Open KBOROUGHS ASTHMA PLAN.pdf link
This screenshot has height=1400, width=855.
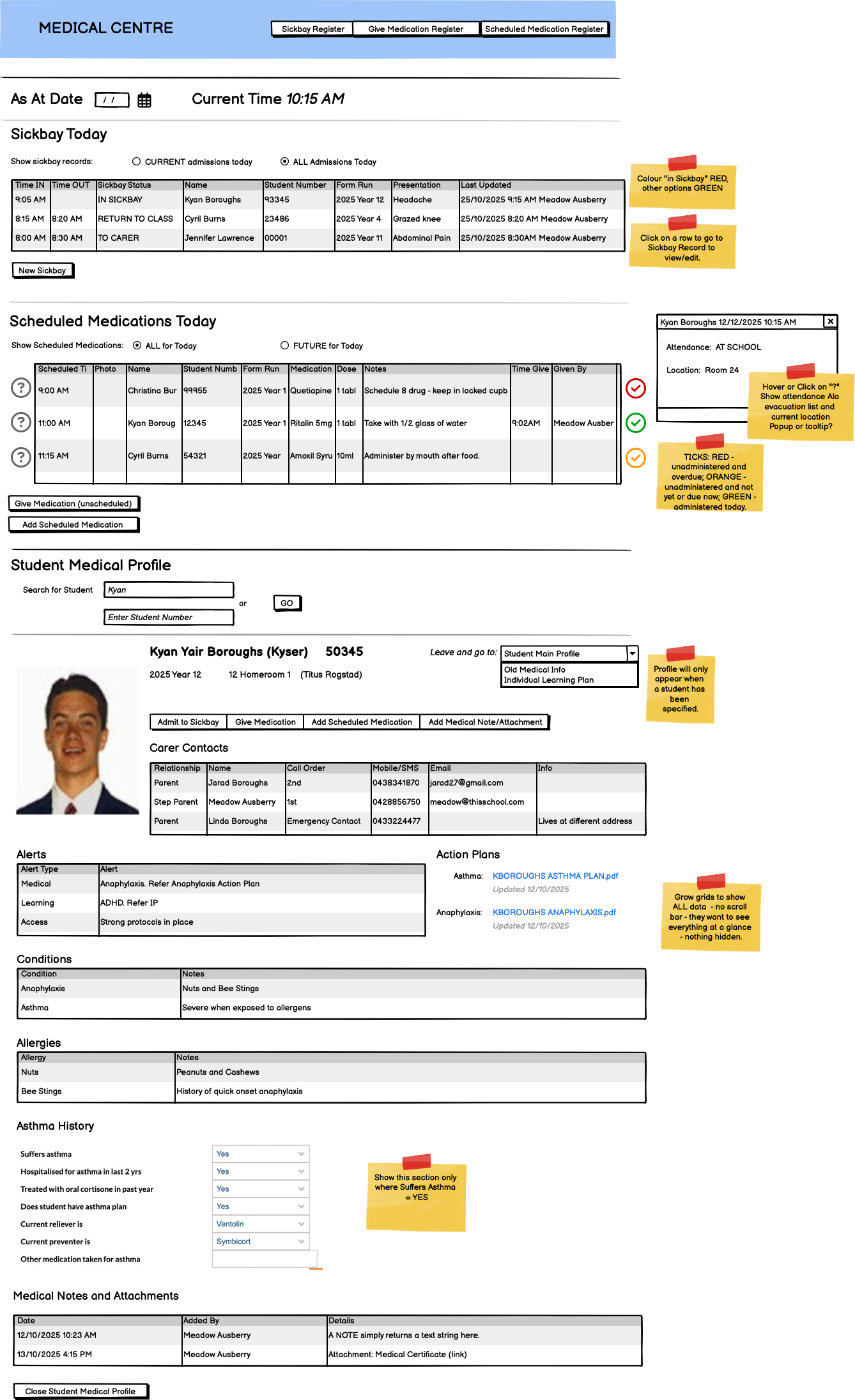[x=555, y=876]
